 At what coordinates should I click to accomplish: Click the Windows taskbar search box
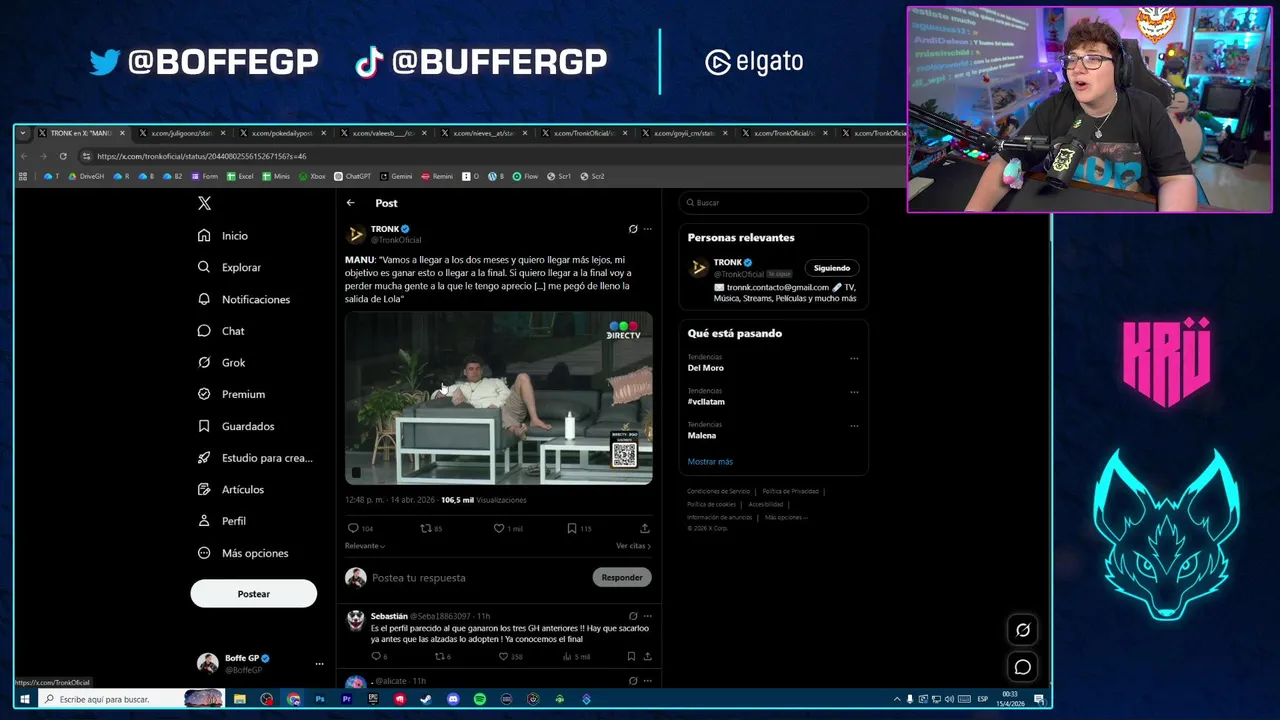click(130, 699)
